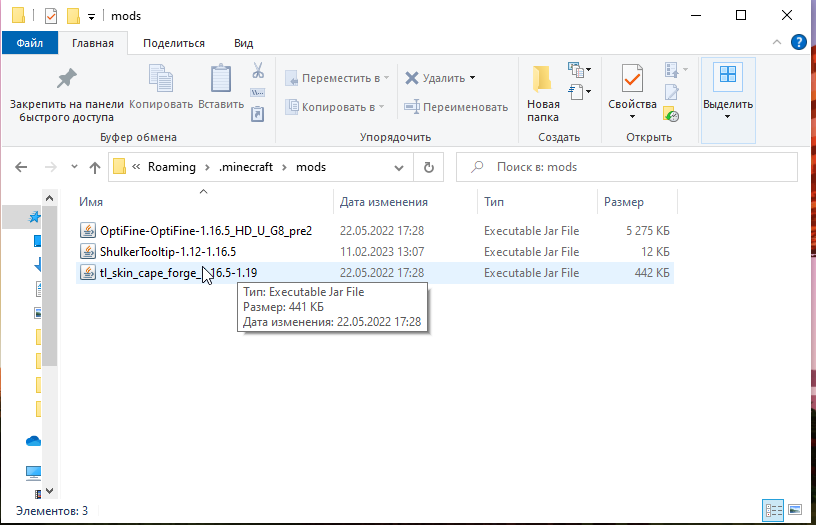Click the Удалить (Delete) button

point(435,78)
